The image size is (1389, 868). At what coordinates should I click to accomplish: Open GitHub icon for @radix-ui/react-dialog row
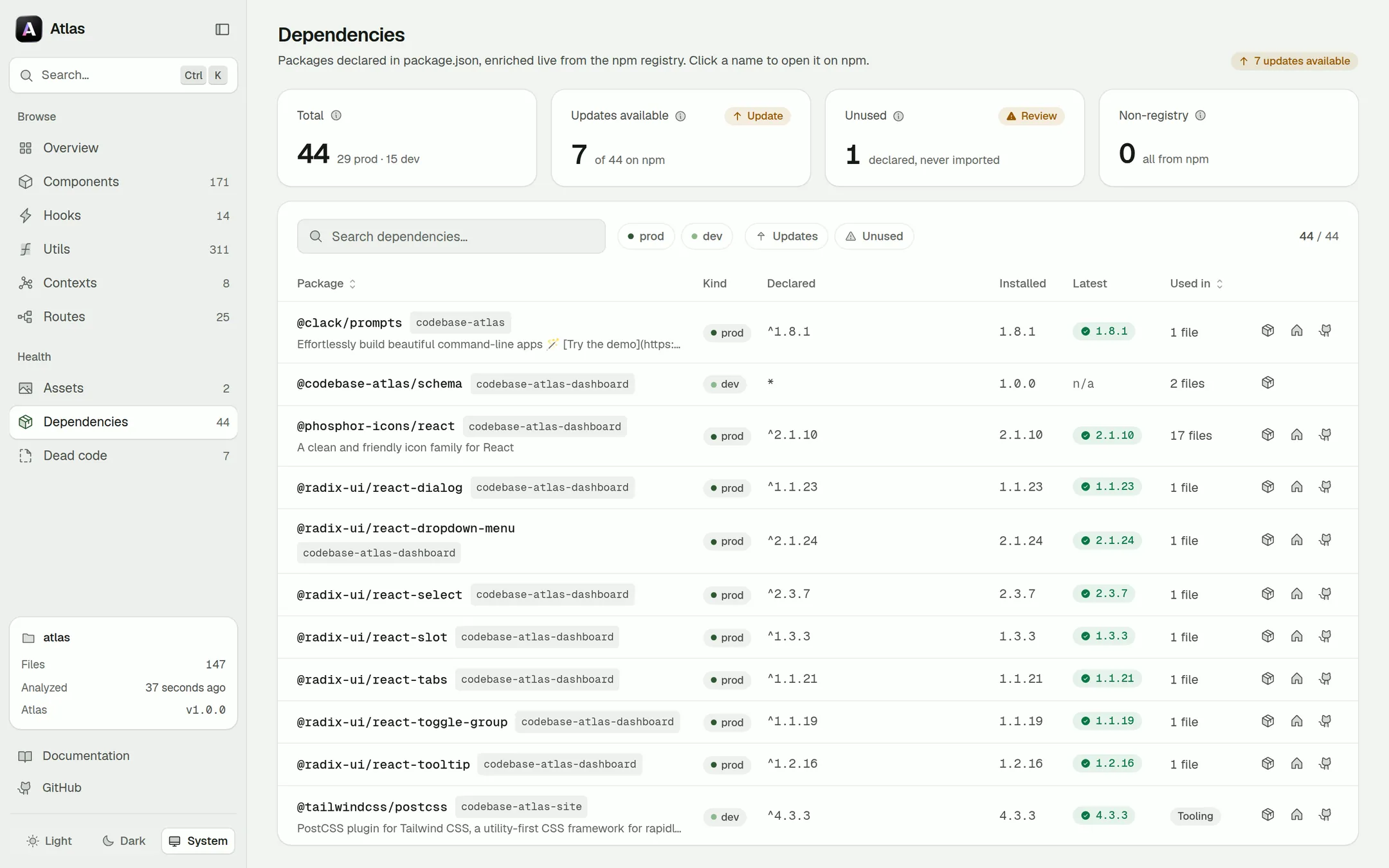coord(1325,487)
